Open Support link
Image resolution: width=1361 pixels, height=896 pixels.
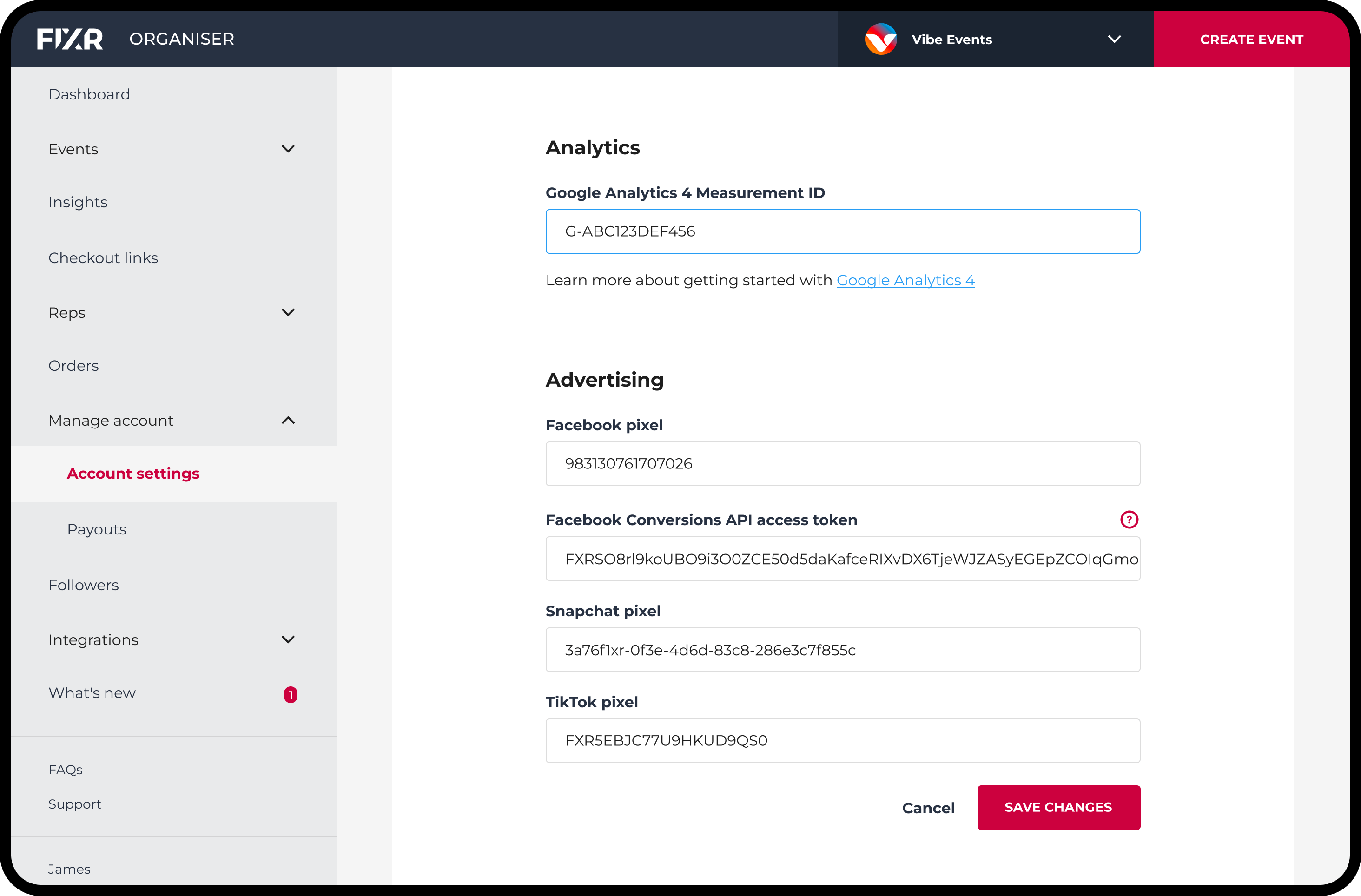(x=74, y=804)
